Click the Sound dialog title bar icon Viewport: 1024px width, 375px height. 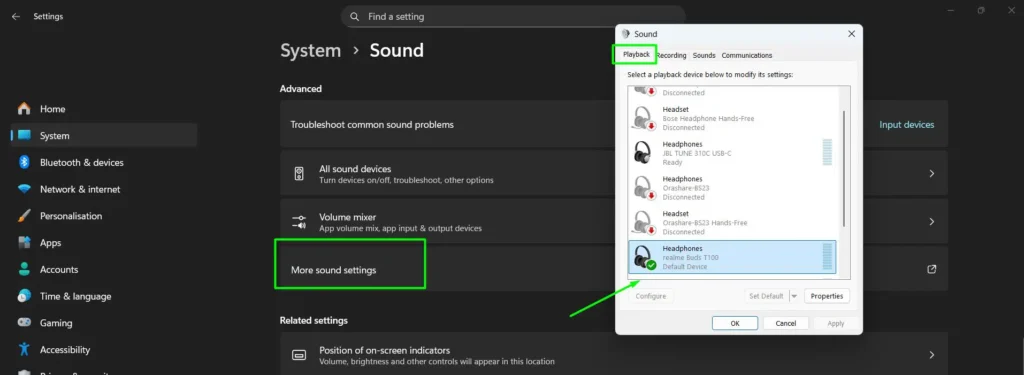click(x=626, y=34)
